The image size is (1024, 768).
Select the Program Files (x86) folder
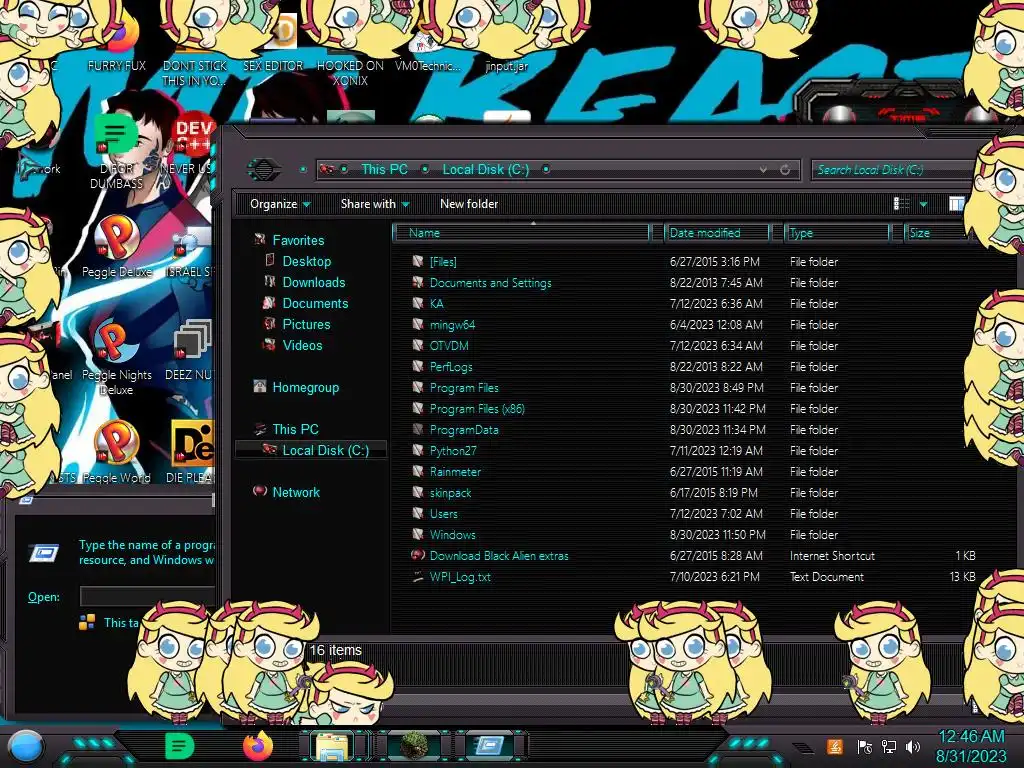point(477,409)
